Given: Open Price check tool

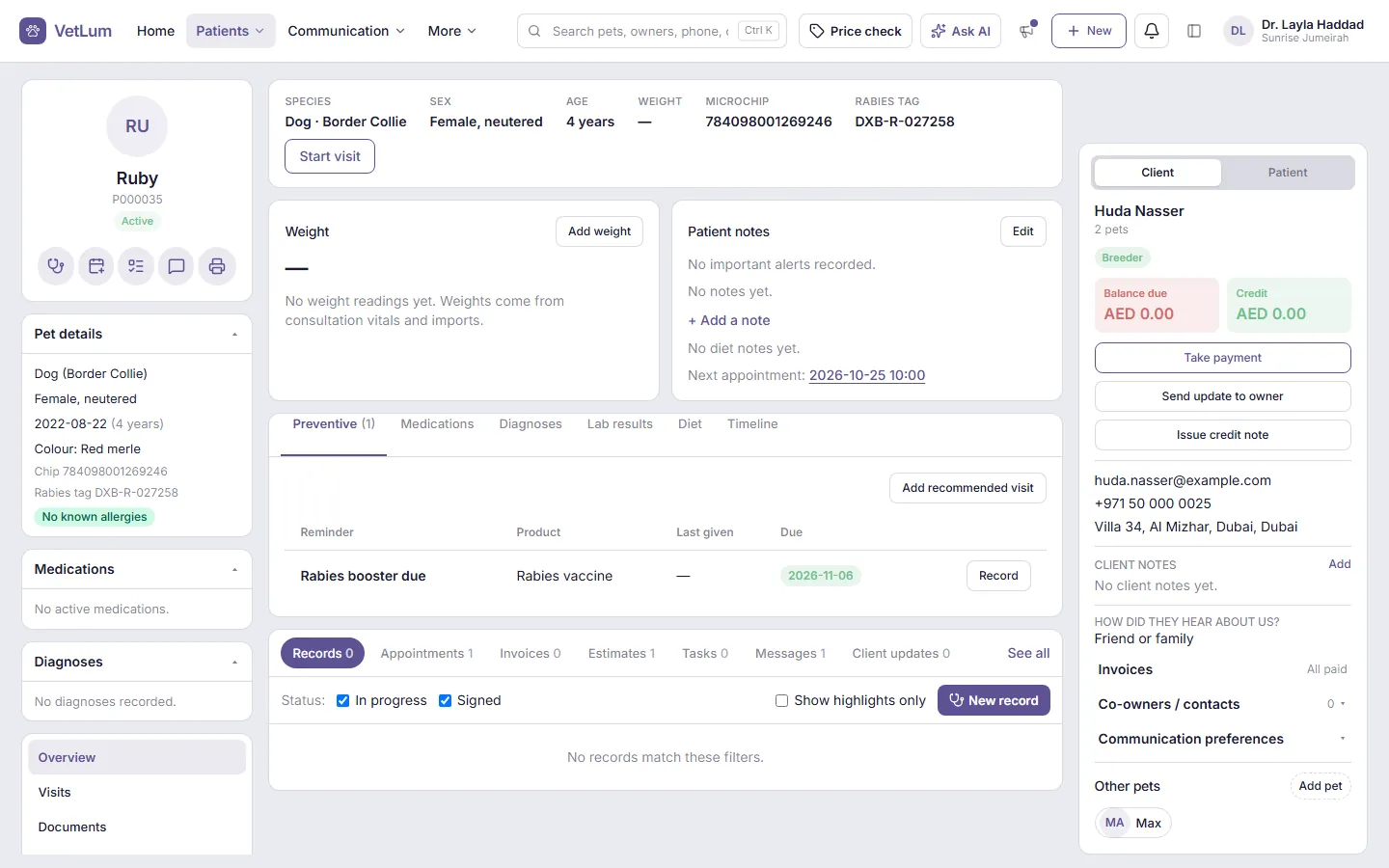Looking at the screenshot, I should click(x=856, y=31).
